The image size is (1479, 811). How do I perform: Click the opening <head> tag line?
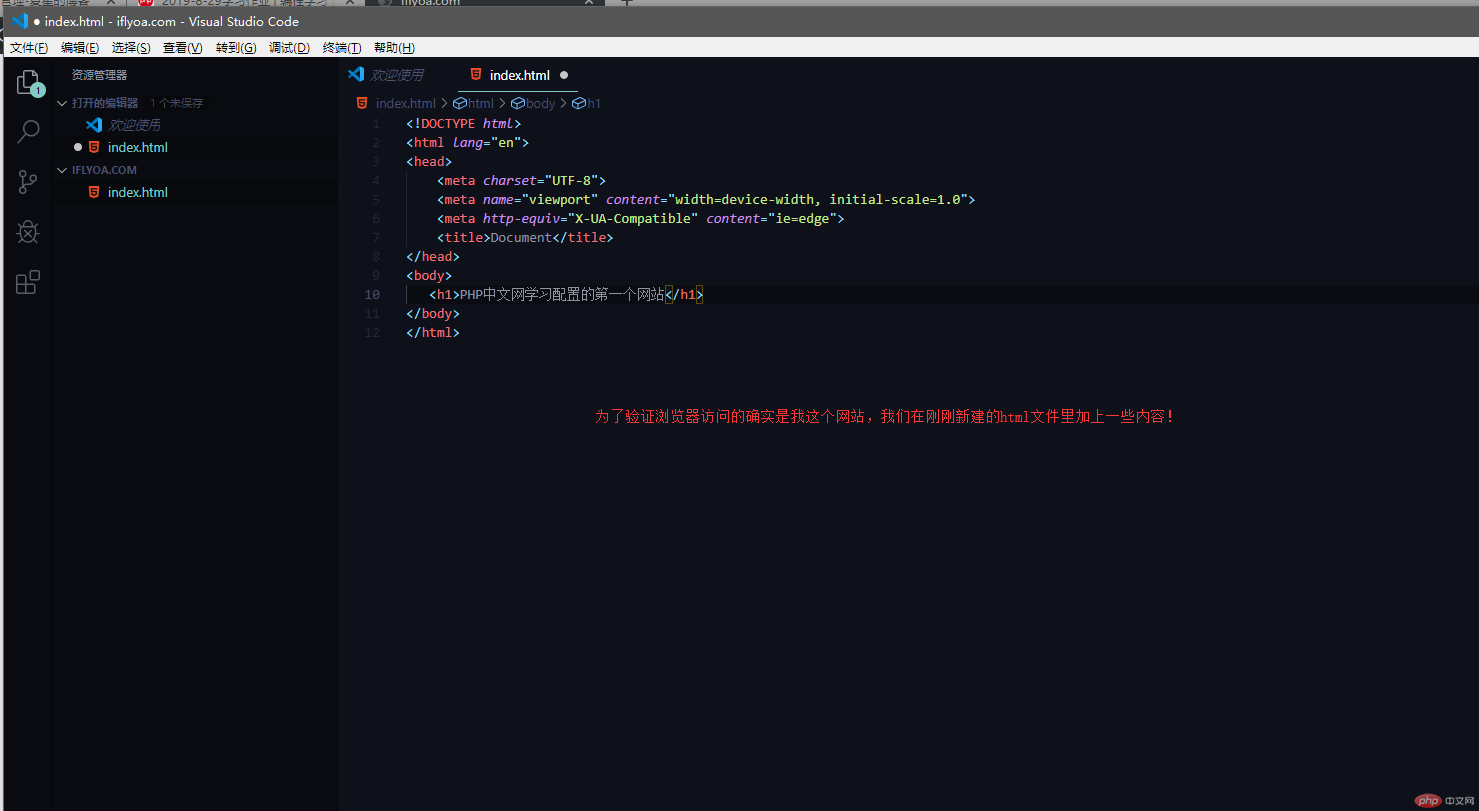click(429, 162)
